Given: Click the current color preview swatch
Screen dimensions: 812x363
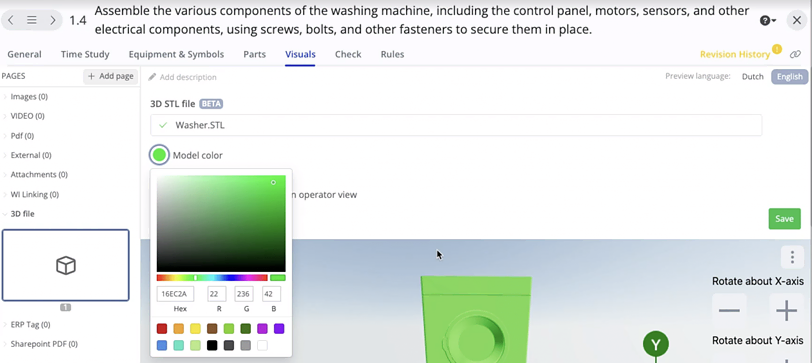Looking at the screenshot, I should pos(278,278).
